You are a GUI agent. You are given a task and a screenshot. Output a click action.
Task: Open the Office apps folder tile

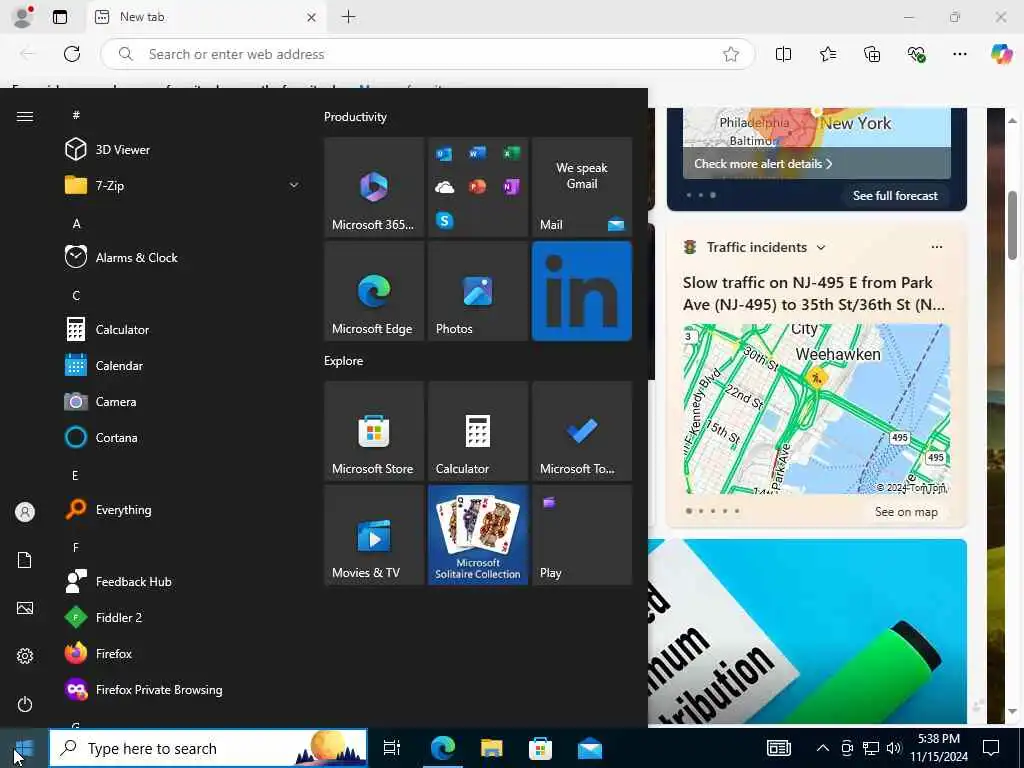477,187
